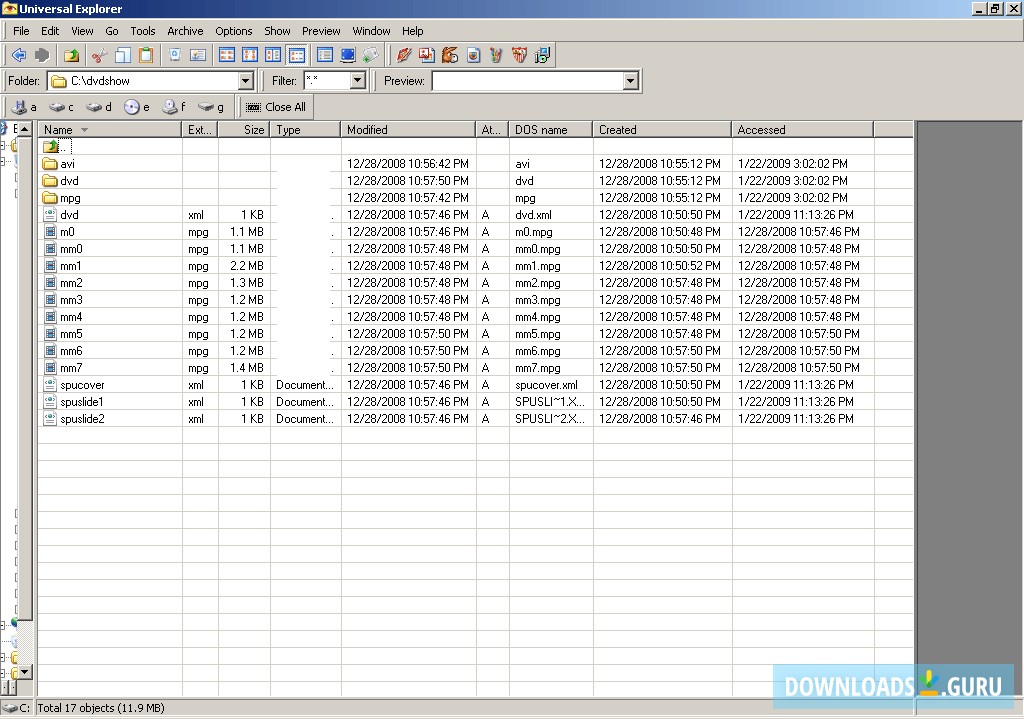Open the Folder path dropdown
The width and height of the screenshot is (1024, 719).
[x=246, y=81]
